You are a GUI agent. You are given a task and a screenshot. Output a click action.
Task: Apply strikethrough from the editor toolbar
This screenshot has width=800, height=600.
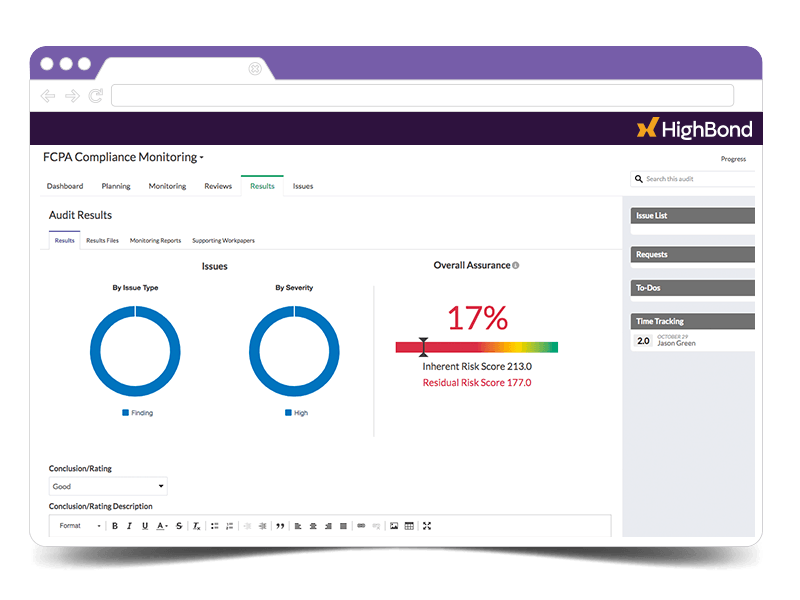pos(179,526)
